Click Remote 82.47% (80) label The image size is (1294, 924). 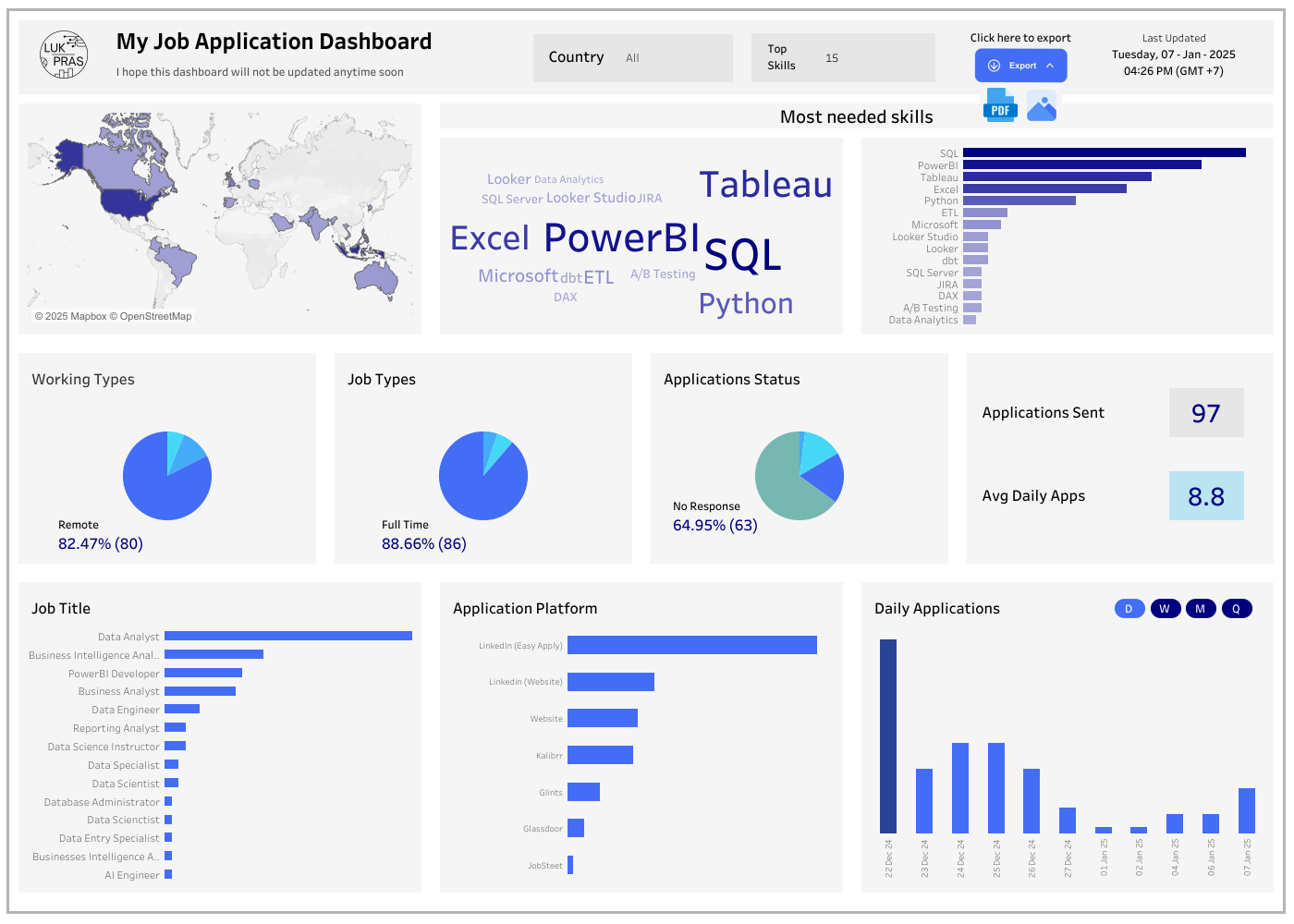click(101, 535)
